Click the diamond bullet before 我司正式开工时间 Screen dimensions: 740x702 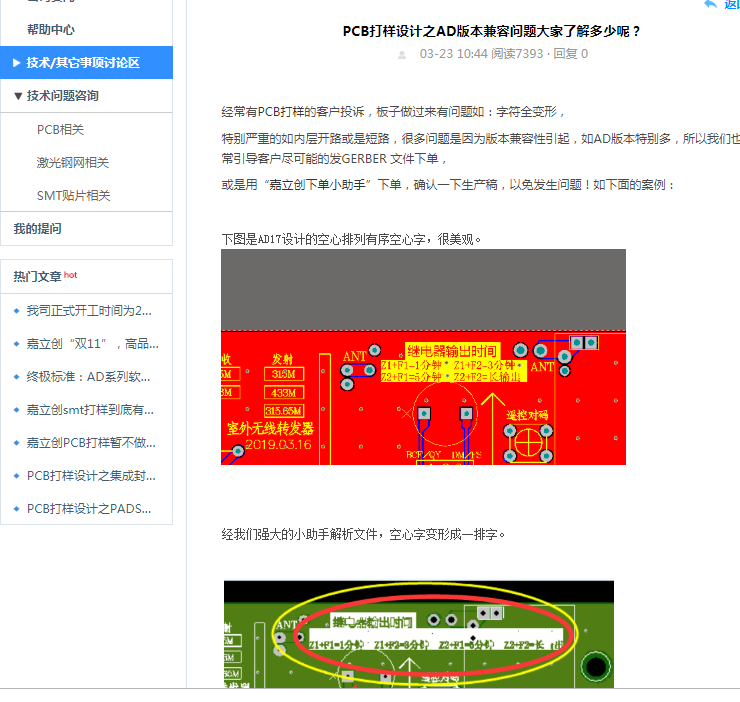pos(16,311)
